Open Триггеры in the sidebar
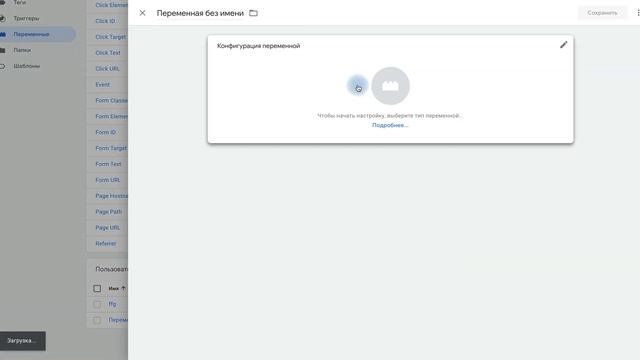 coord(26,18)
